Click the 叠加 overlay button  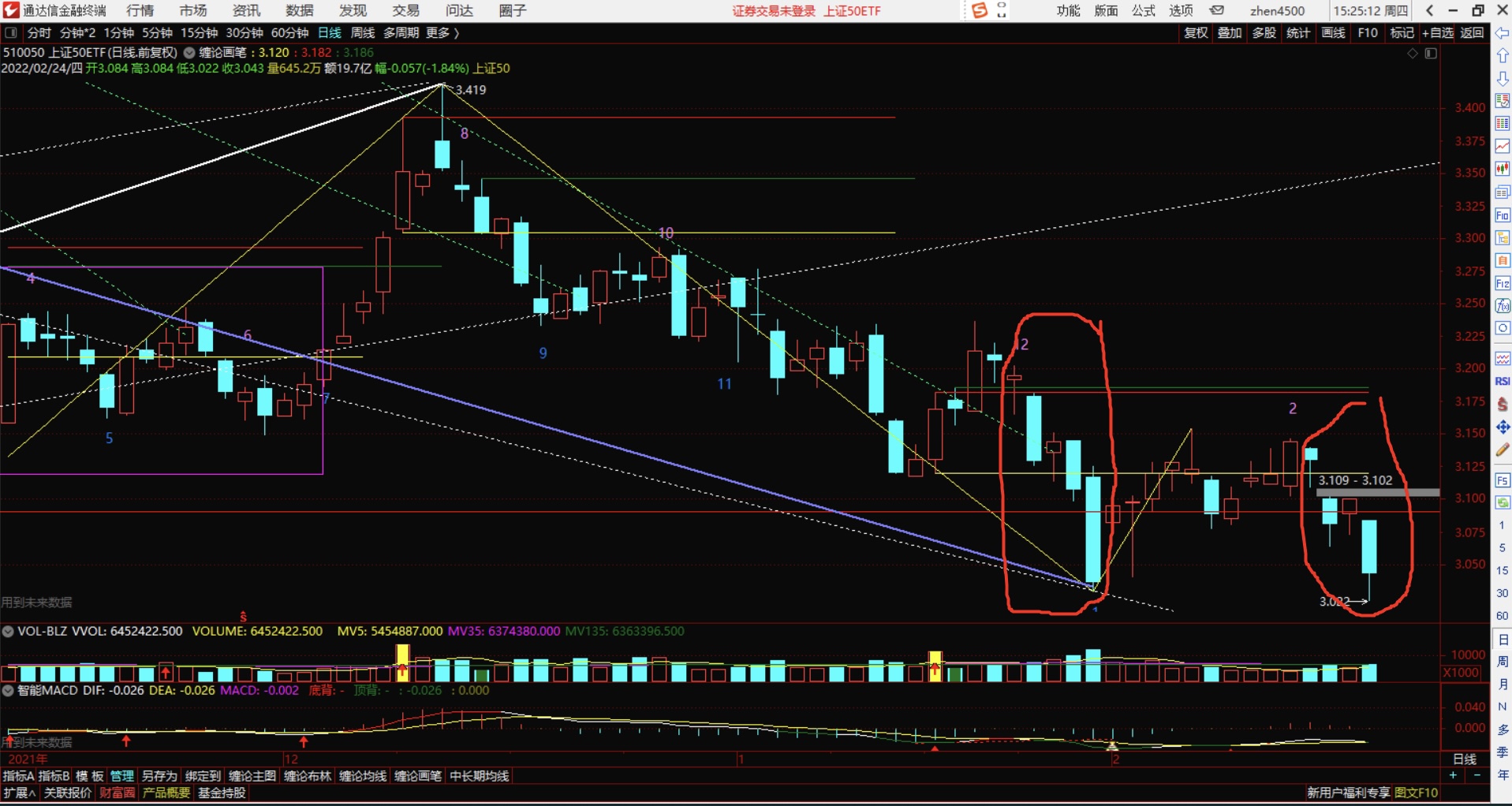point(1230,33)
